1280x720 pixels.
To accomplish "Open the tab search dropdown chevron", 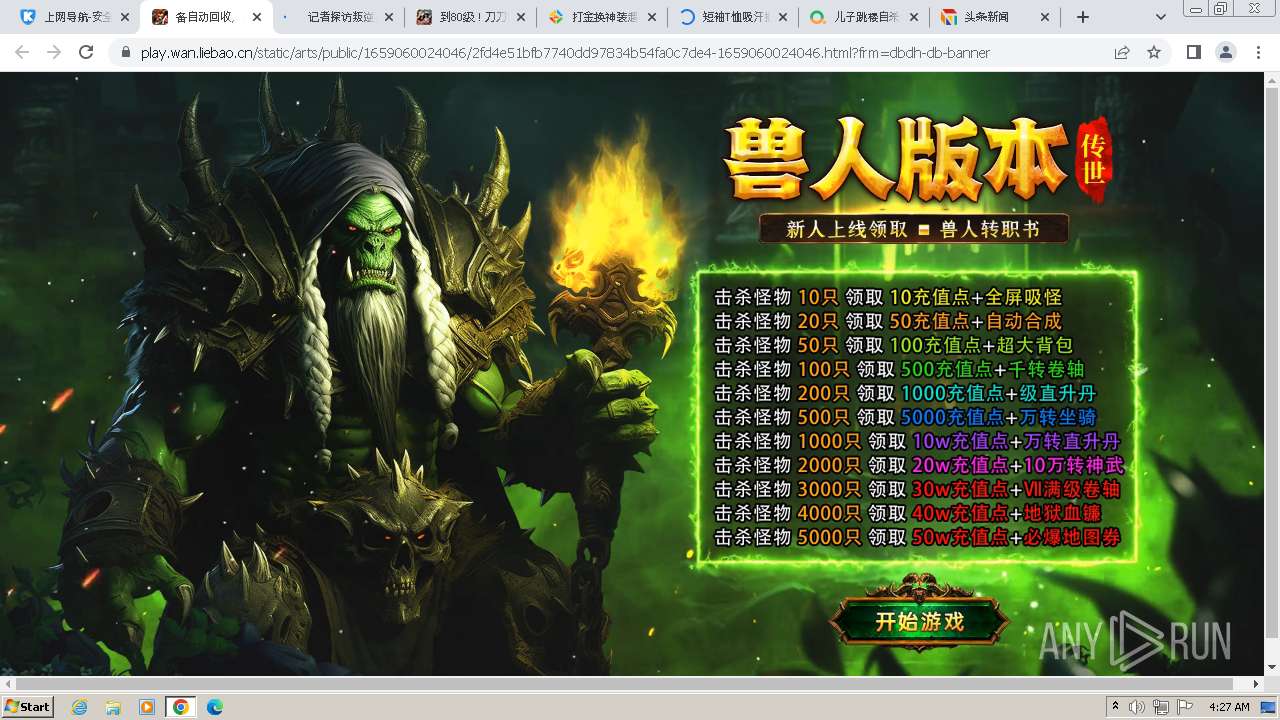I will (1160, 17).
